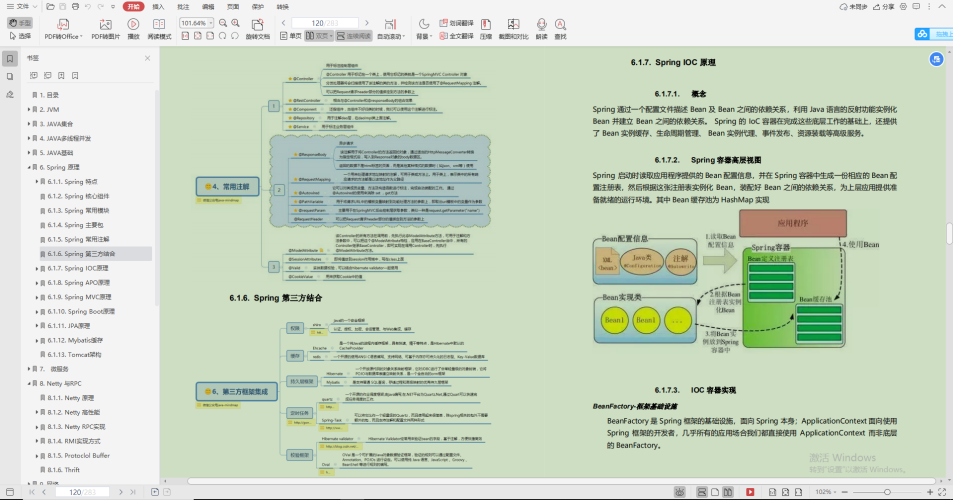Screen dimensions: 953x500
Task: Go to next page with toolbar arrow
Action: pyautogui.click(x=366, y=23)
